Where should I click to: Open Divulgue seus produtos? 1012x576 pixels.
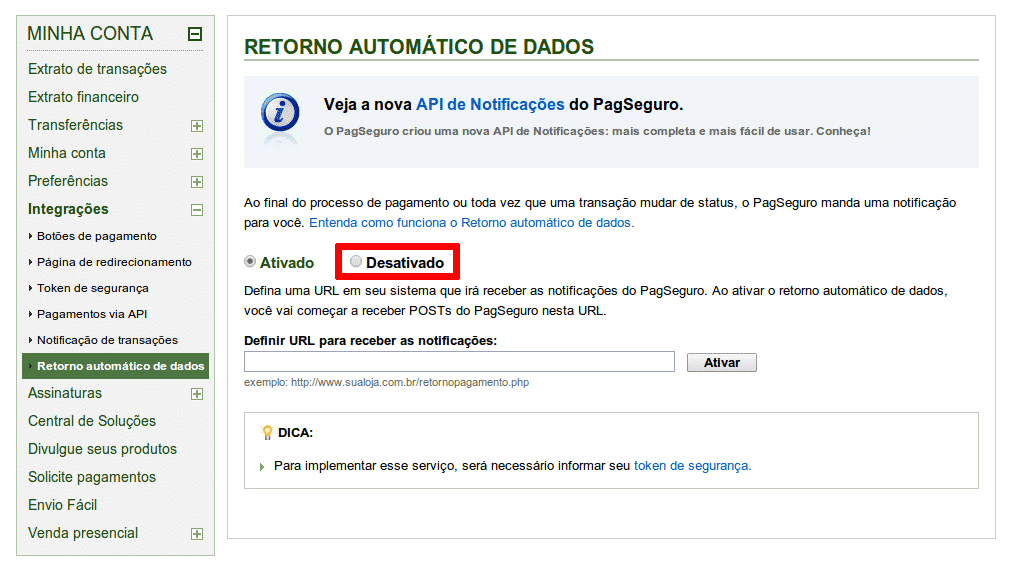(102, 449)
